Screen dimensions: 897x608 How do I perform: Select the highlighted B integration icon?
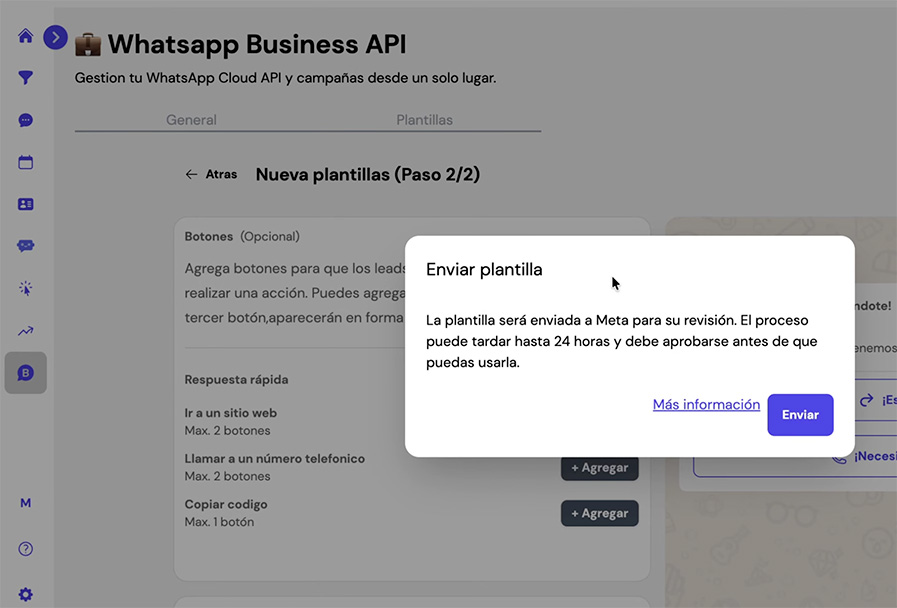[x=24, y=372]
